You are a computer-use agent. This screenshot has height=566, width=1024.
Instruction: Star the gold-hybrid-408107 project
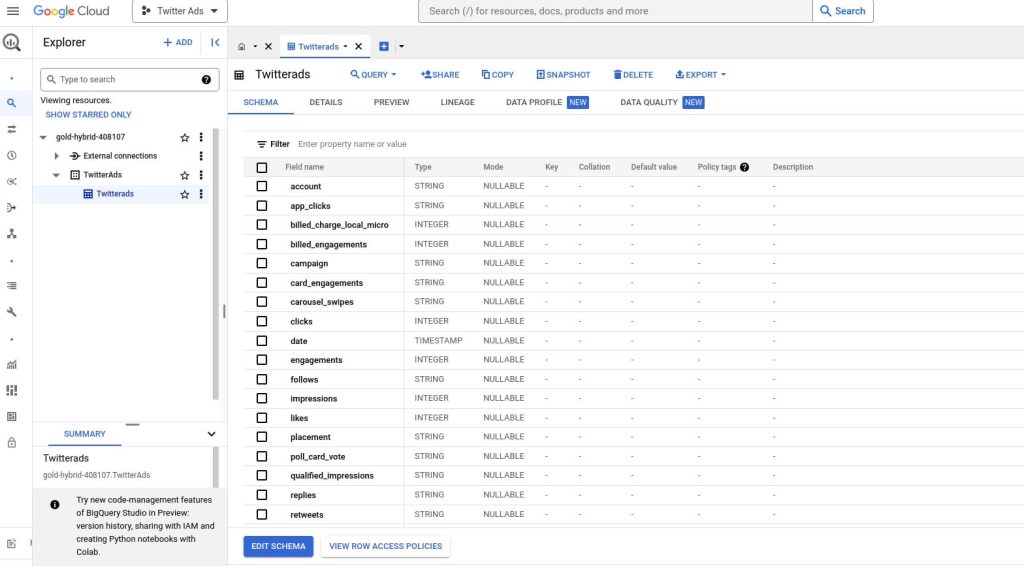click(x=185, y=137)
